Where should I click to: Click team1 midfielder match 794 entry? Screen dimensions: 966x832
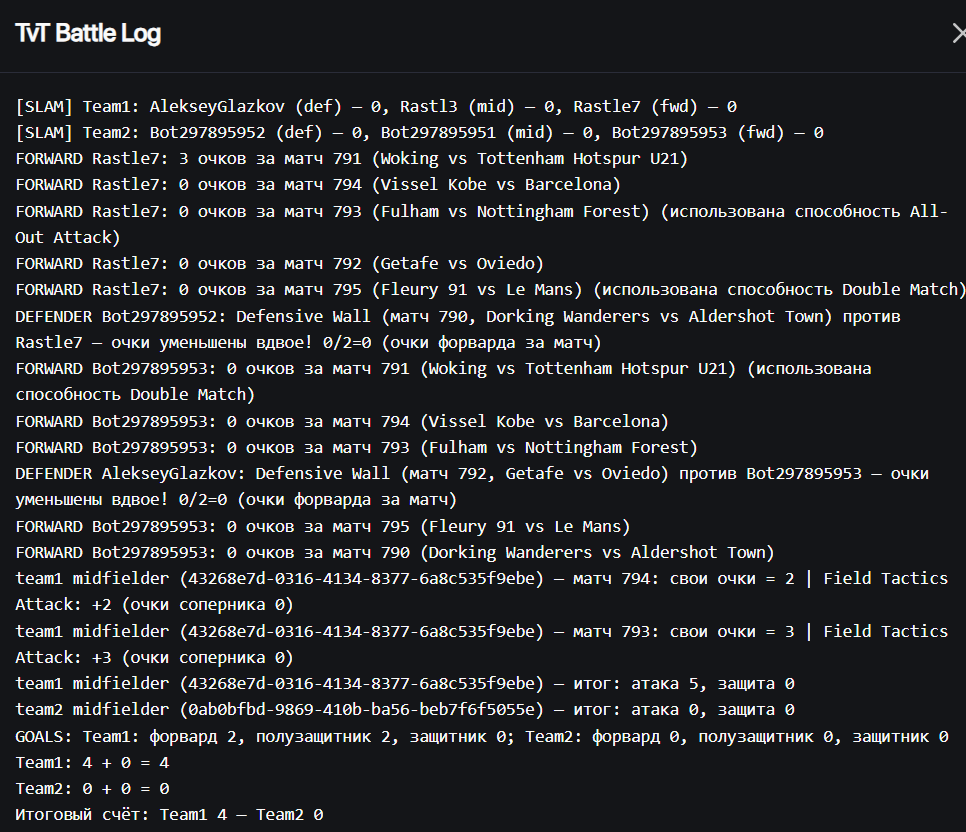(480, 579)
